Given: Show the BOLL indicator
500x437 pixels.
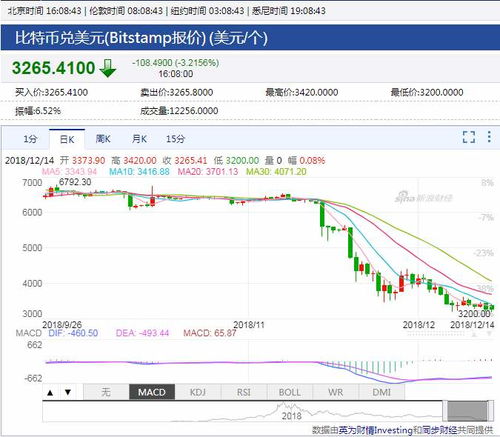Looking at the screenshot, I should click(290, 392).
